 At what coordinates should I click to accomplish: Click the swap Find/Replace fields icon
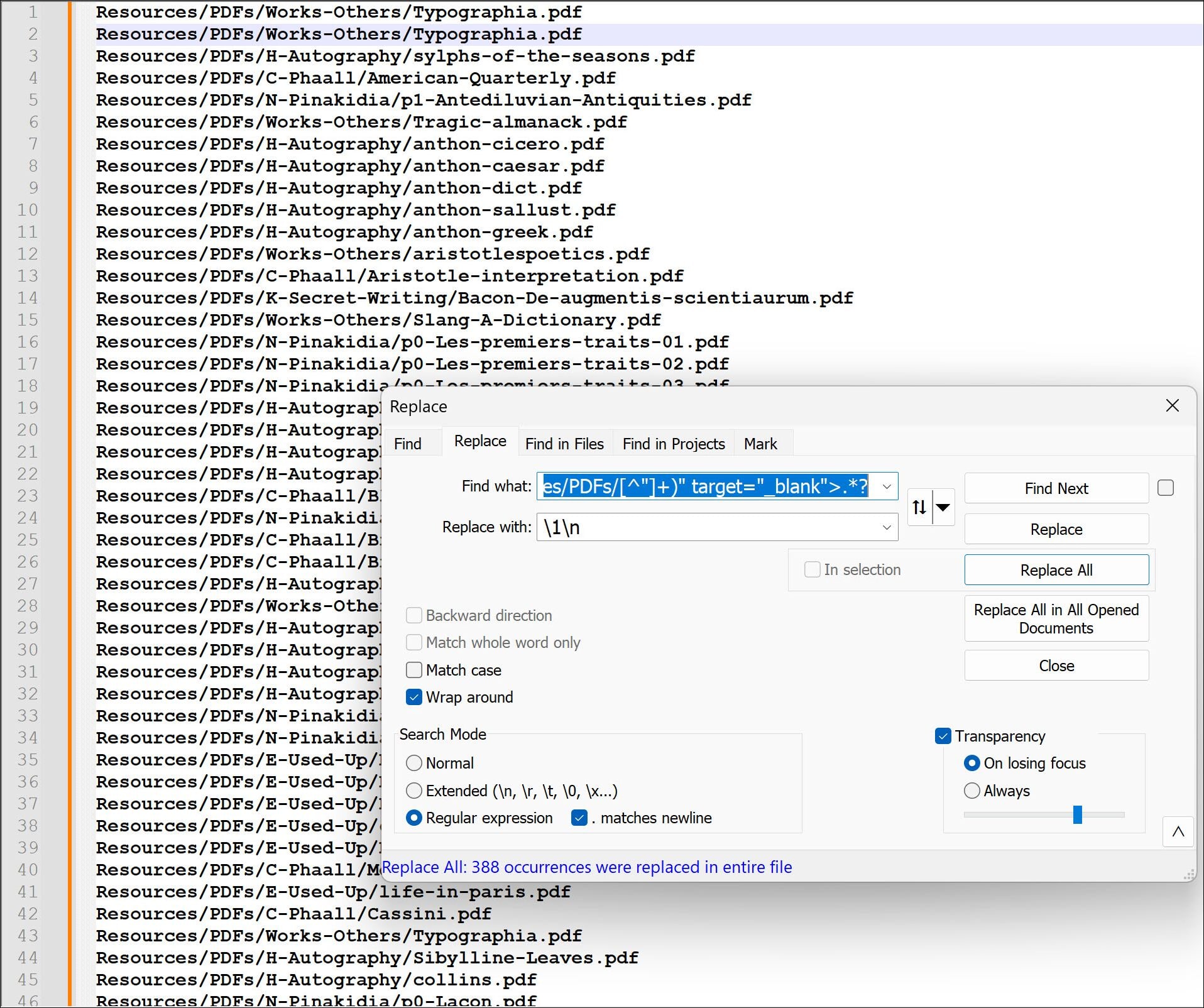(x=919, y=507)
